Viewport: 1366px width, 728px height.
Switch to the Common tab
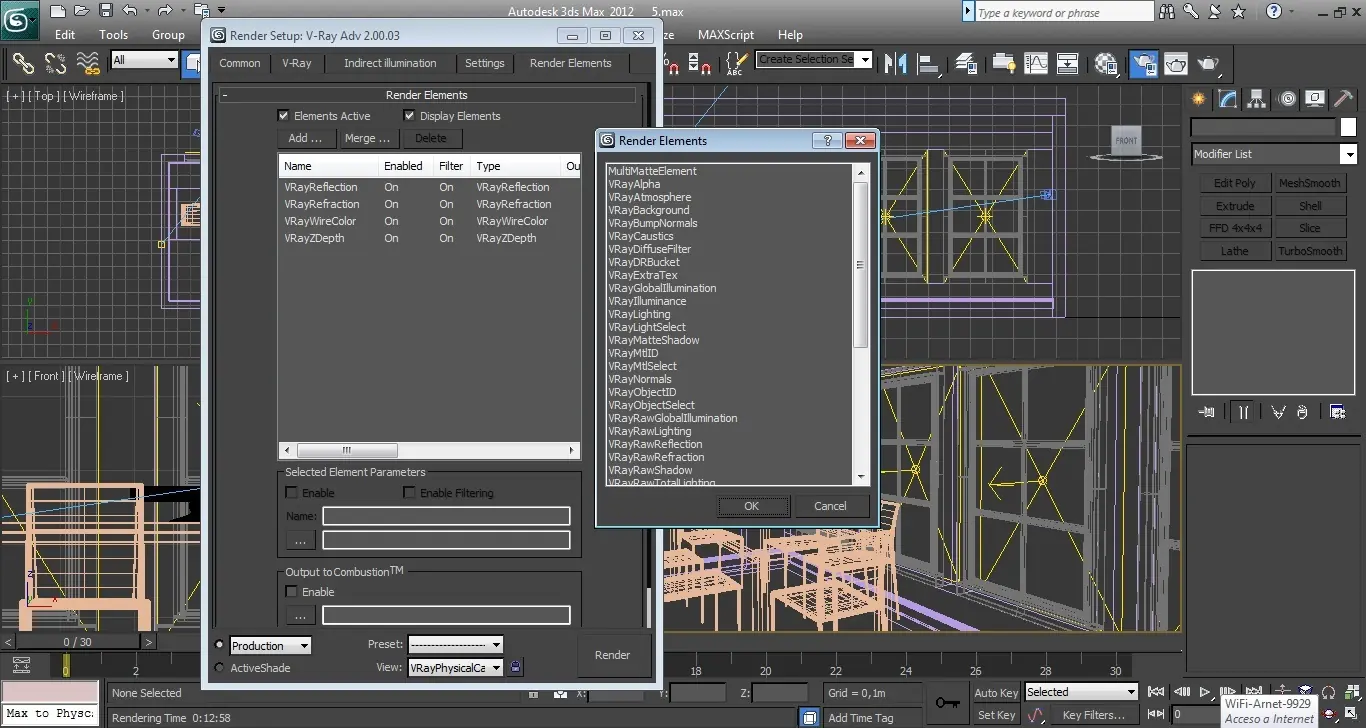tap(240, 63)
